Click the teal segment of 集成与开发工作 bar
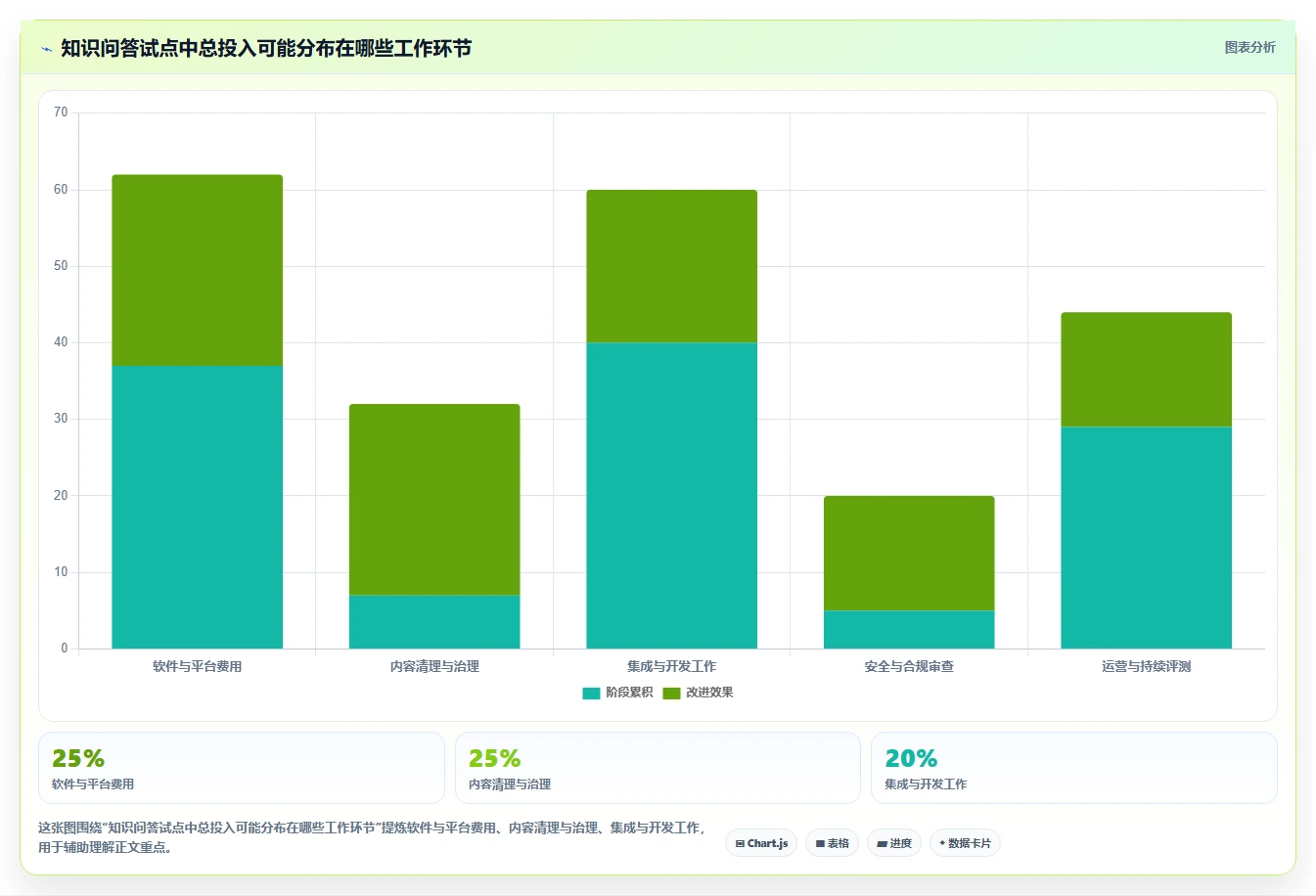The width and height of the screenshot is (1316, 896). (x=672, y=495)
